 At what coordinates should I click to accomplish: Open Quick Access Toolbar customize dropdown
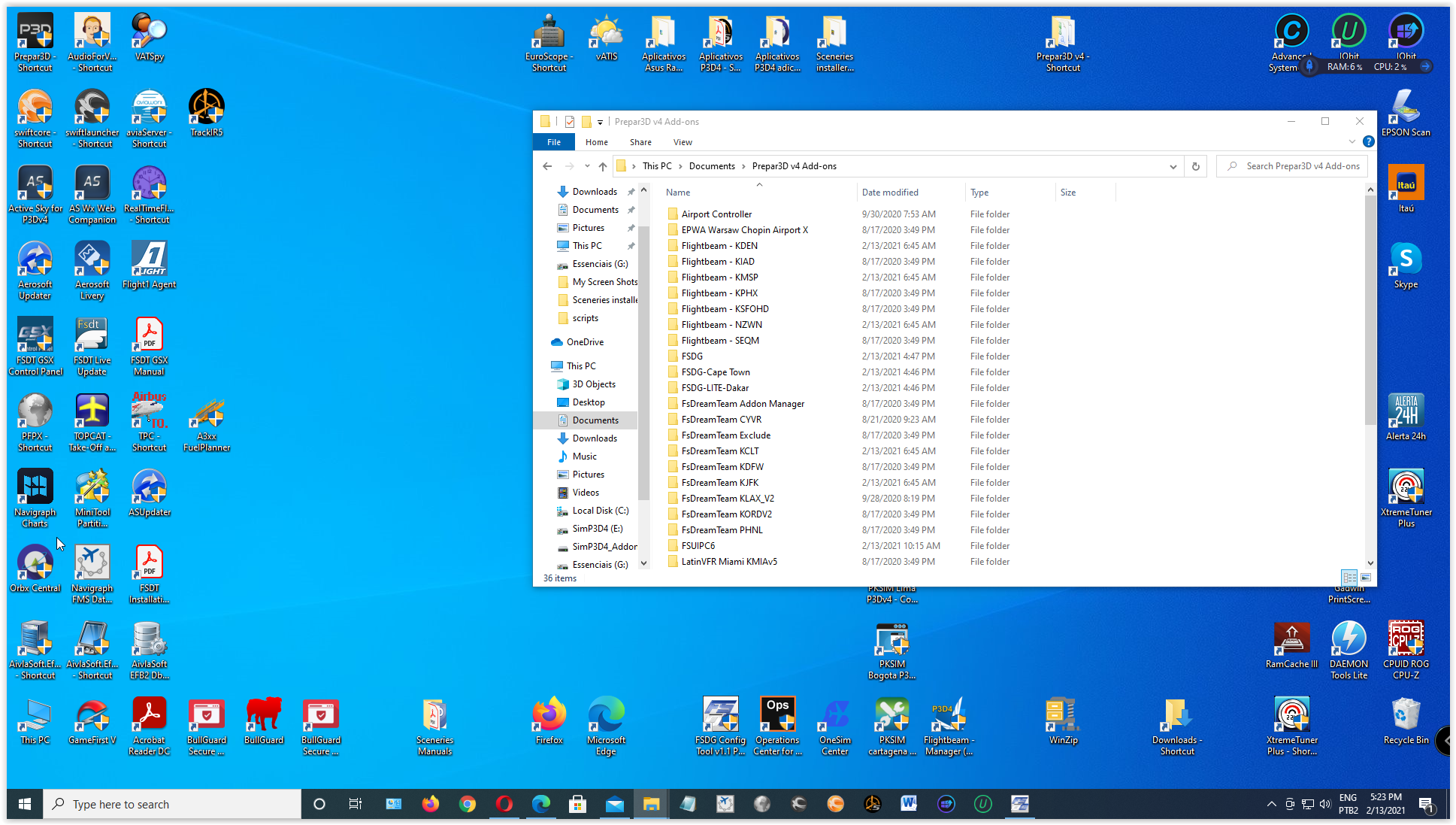pos(600,122)
